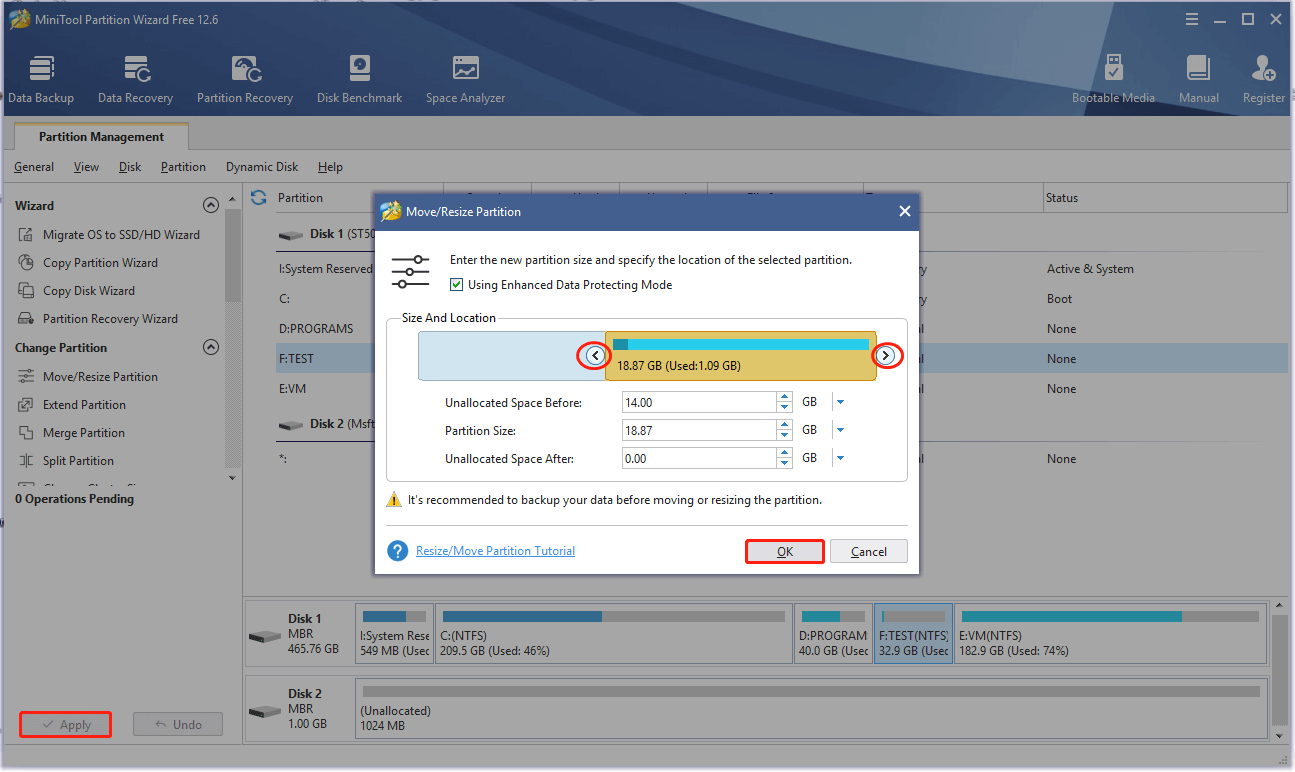1295x772 pixels.
Task: Launch Data Recovery
Action: 135,79
